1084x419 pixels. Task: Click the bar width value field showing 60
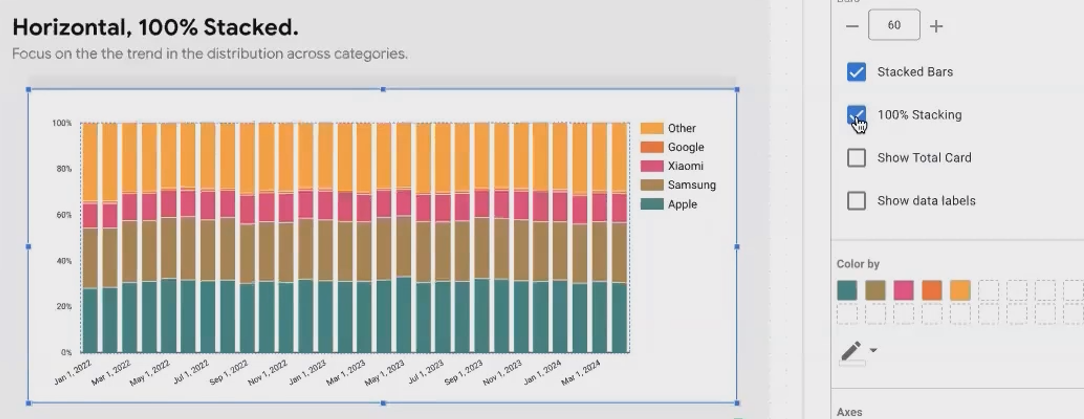click(894, 25)
